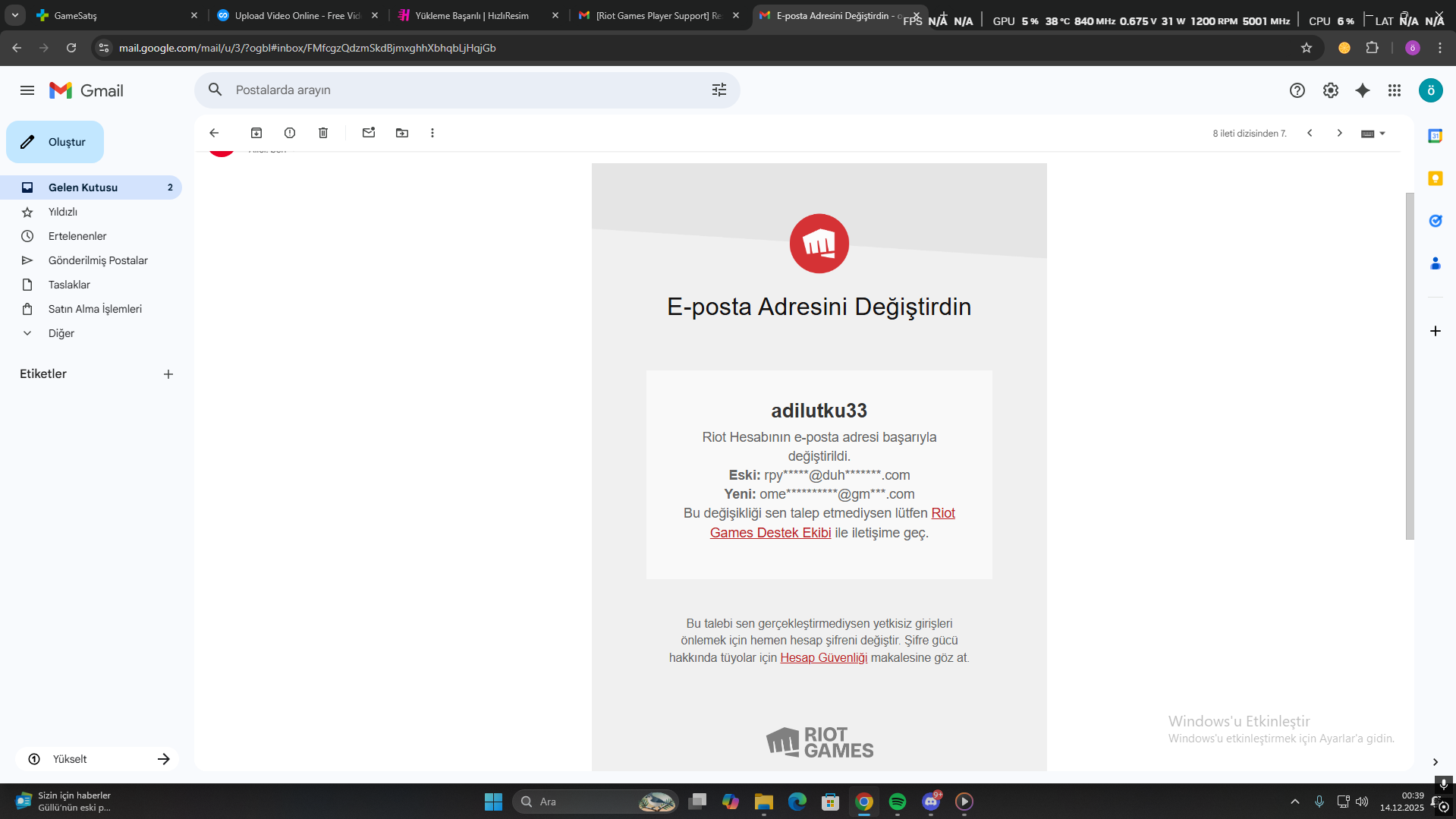Open Hesap Güvenliği article link
1456x819 pixels.
pyautogui.click(x=823, y=658)
